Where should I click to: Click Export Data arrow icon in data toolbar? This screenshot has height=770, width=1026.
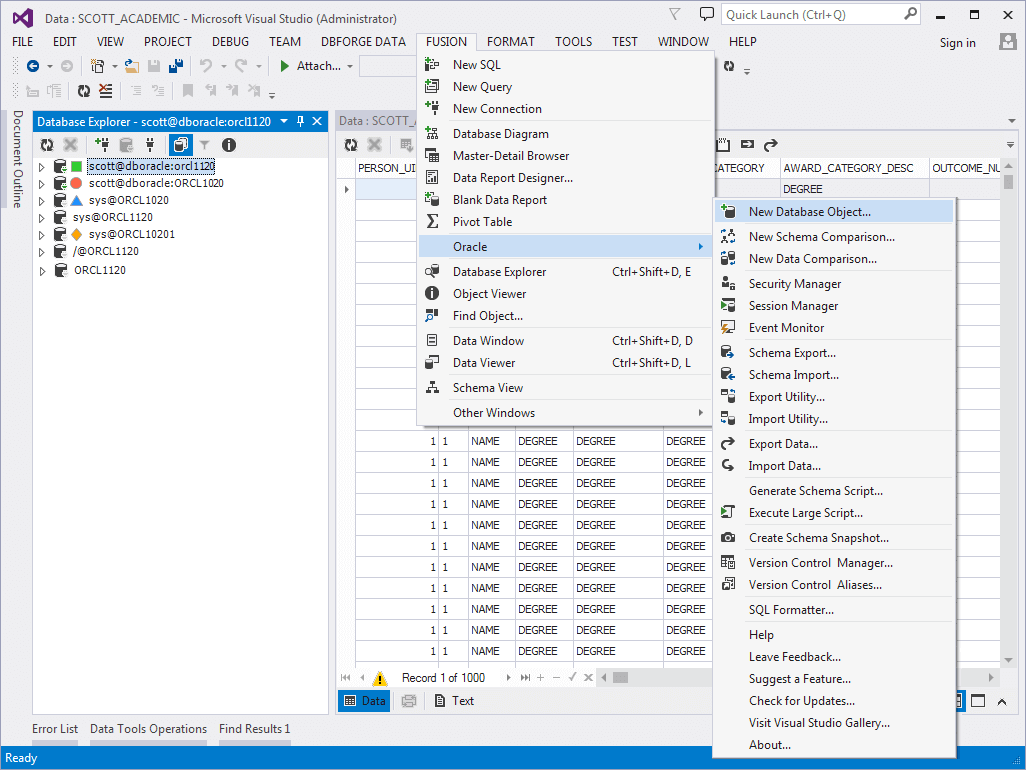[771, 145]
